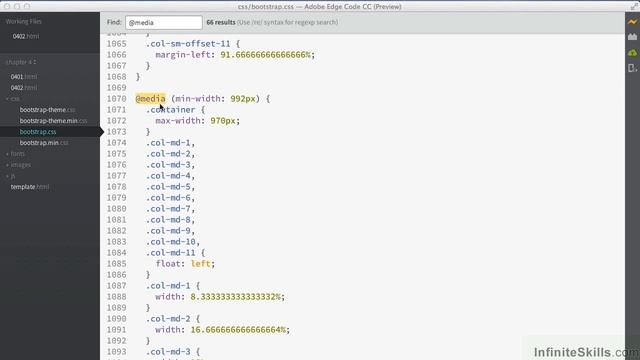This screenshot has height=360, width=640.
Task: Open 0401.html in the project tree
Action: pyautogui.click(x=24, y=77)
